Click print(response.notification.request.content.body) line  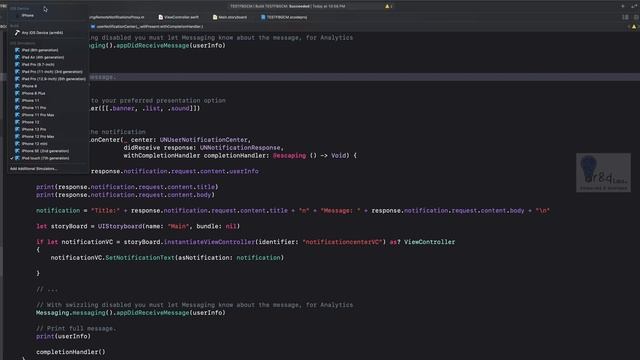point(125,195)
